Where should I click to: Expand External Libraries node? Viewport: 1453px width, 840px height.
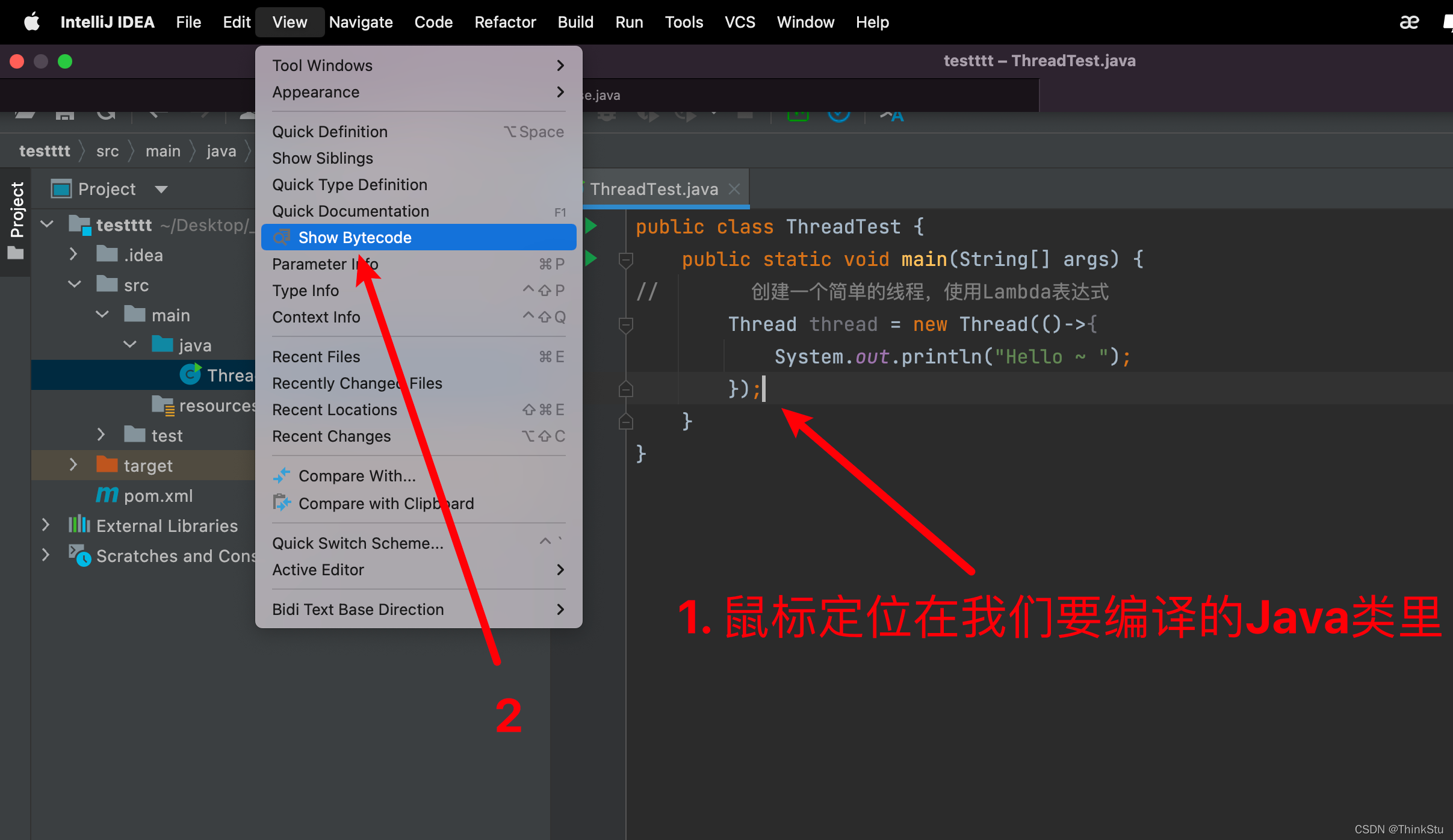click(46, 525)
